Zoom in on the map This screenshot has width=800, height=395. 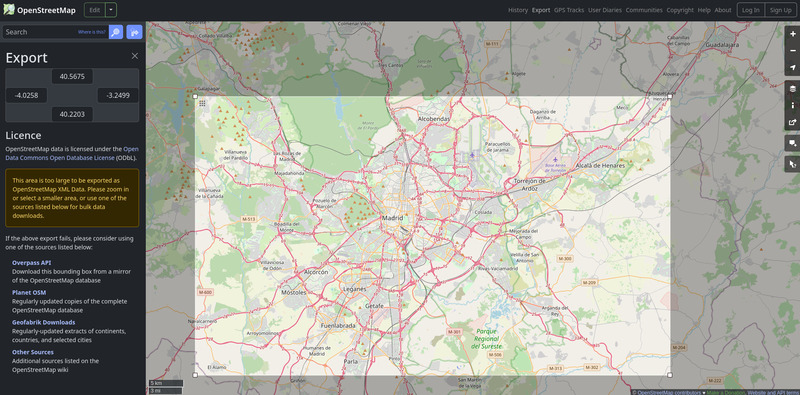(x=792, y=34)
